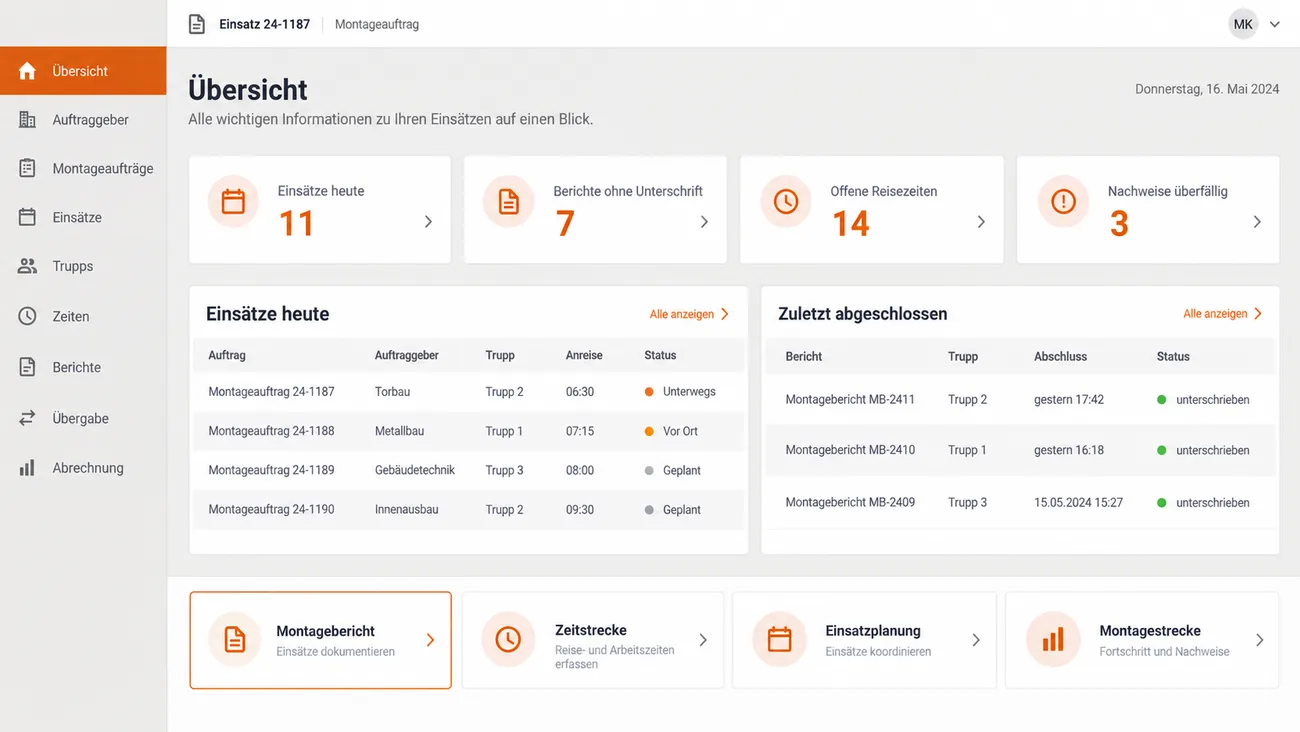Open the chevron on Montagebericht tile

430,640
